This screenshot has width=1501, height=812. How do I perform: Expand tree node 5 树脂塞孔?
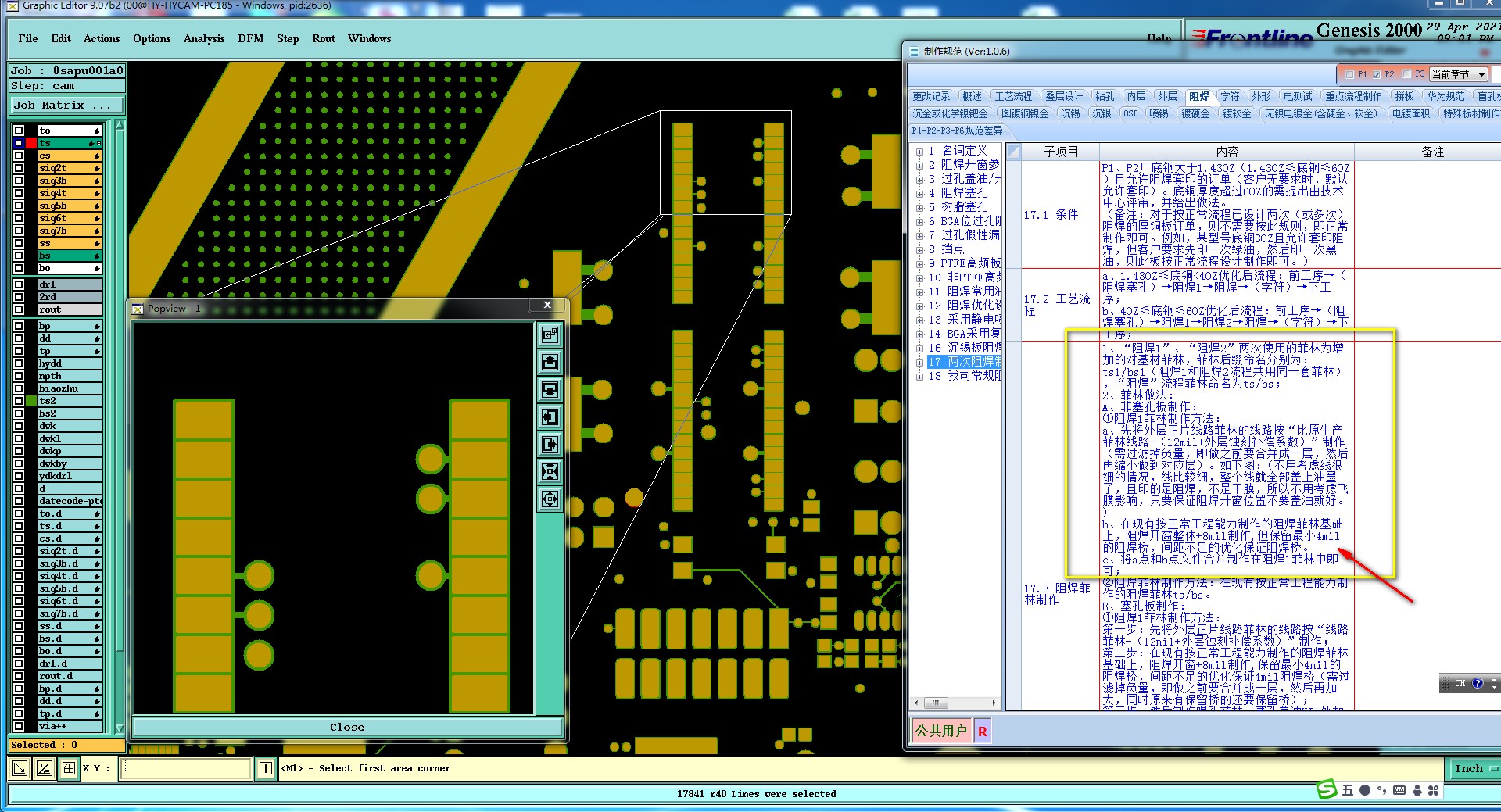pos(920,208)
